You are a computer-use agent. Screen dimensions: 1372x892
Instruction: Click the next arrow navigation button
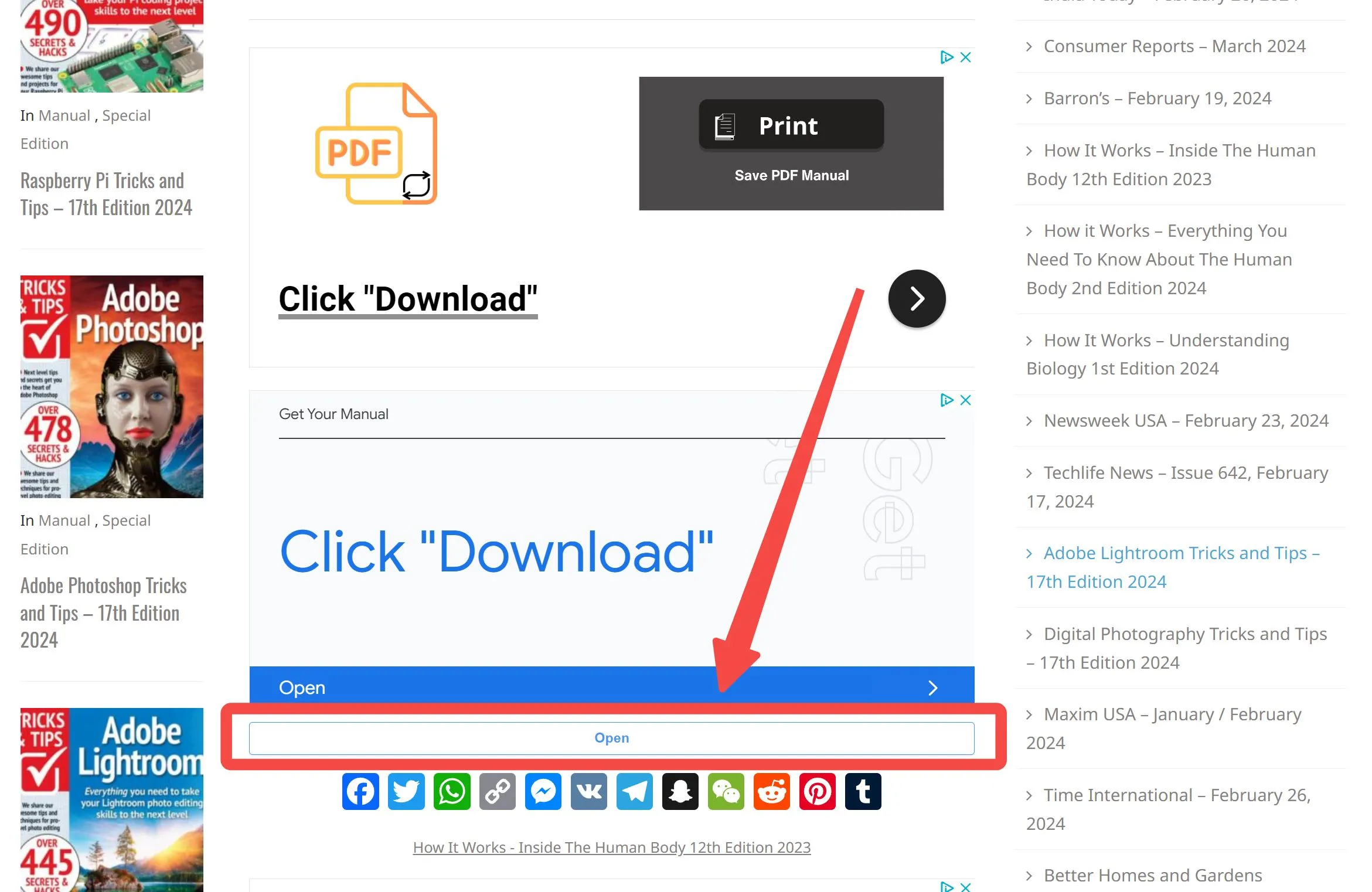916,298
